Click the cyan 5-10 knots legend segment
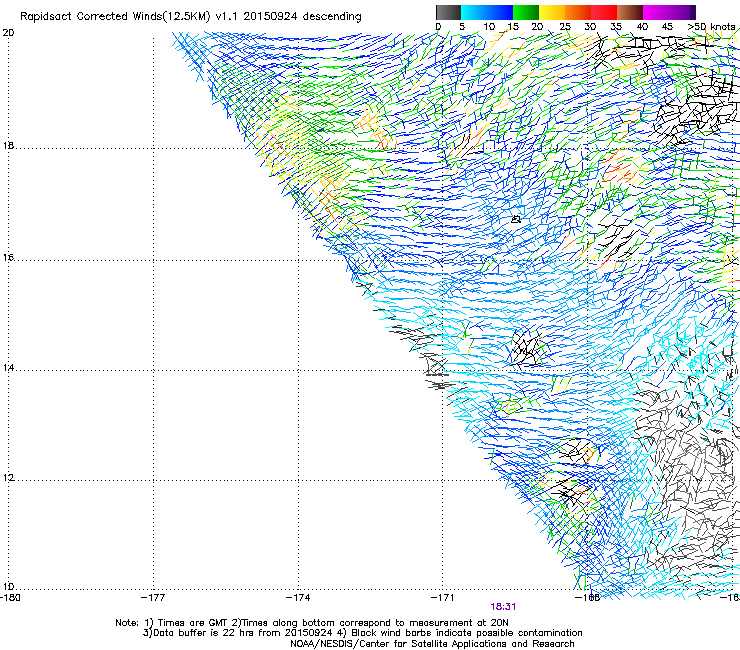 tap(474, 12)
